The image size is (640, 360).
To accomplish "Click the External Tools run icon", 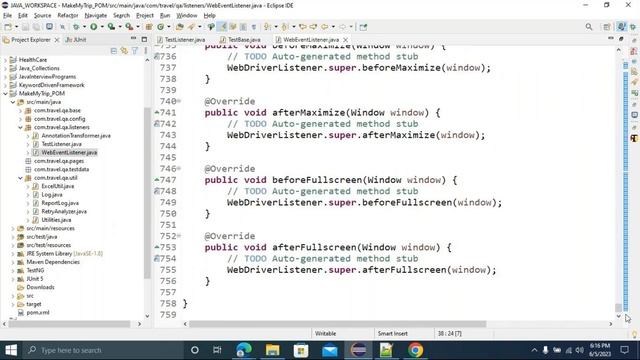I will point(129,27).
